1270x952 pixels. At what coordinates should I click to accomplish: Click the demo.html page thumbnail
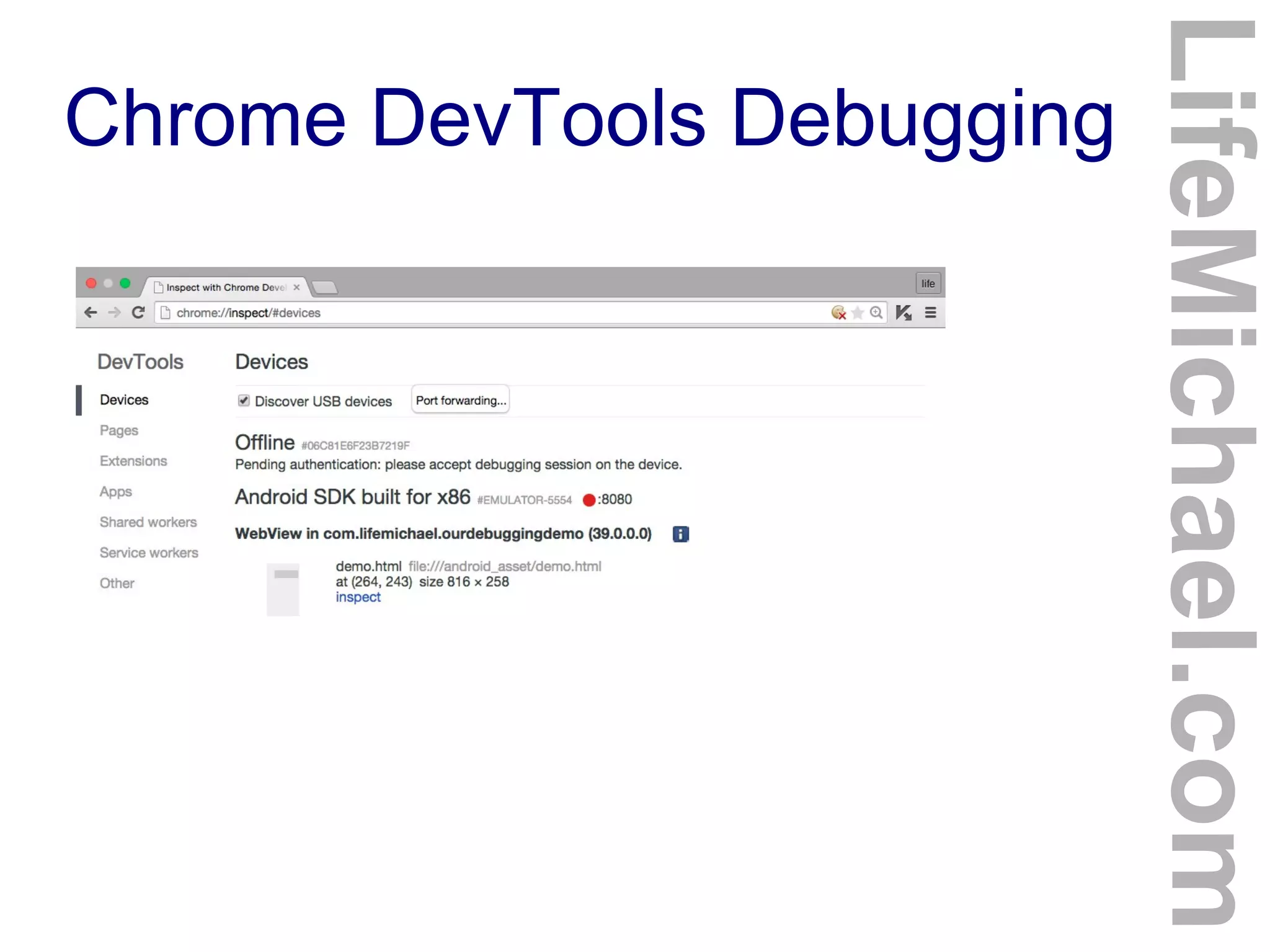[283, 589]
